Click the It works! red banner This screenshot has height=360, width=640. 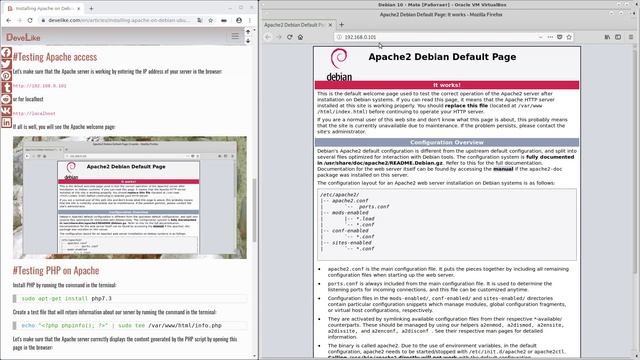click(447, 85)
